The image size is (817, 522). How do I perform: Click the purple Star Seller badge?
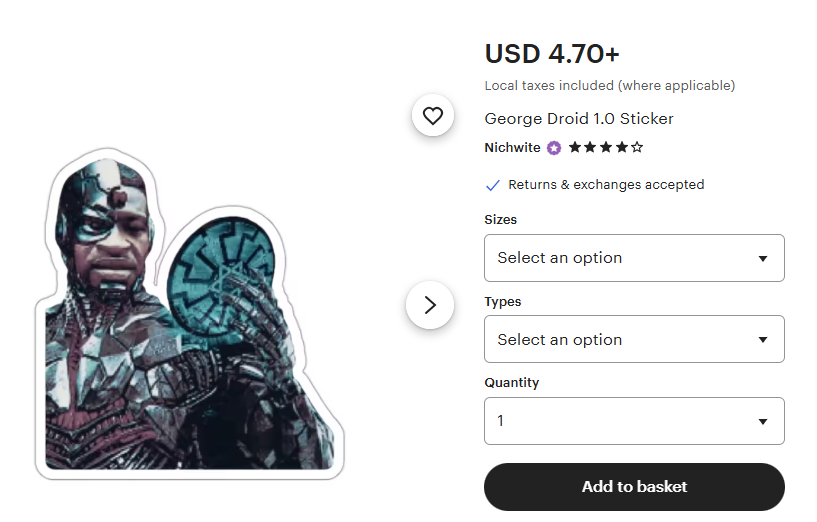point(554,148)
